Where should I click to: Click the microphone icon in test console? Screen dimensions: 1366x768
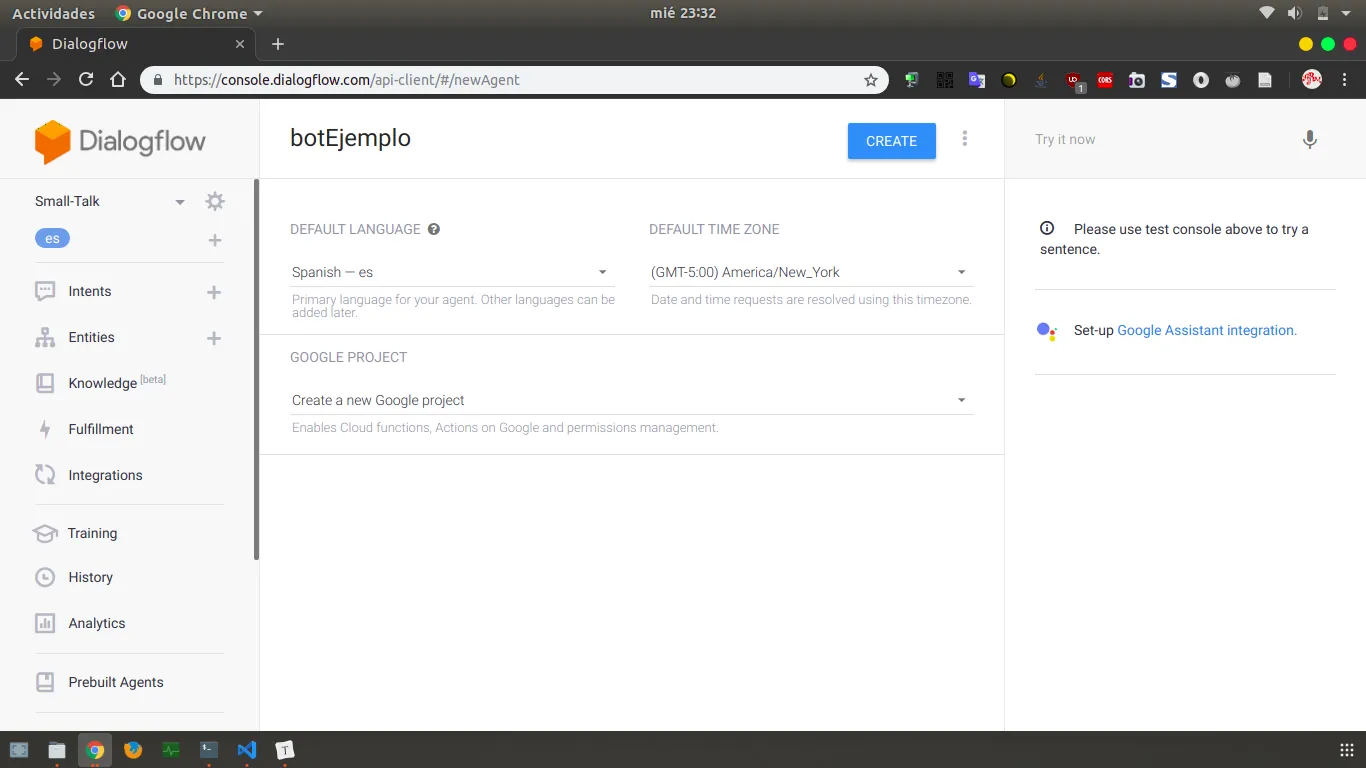tap(1310, 140)
